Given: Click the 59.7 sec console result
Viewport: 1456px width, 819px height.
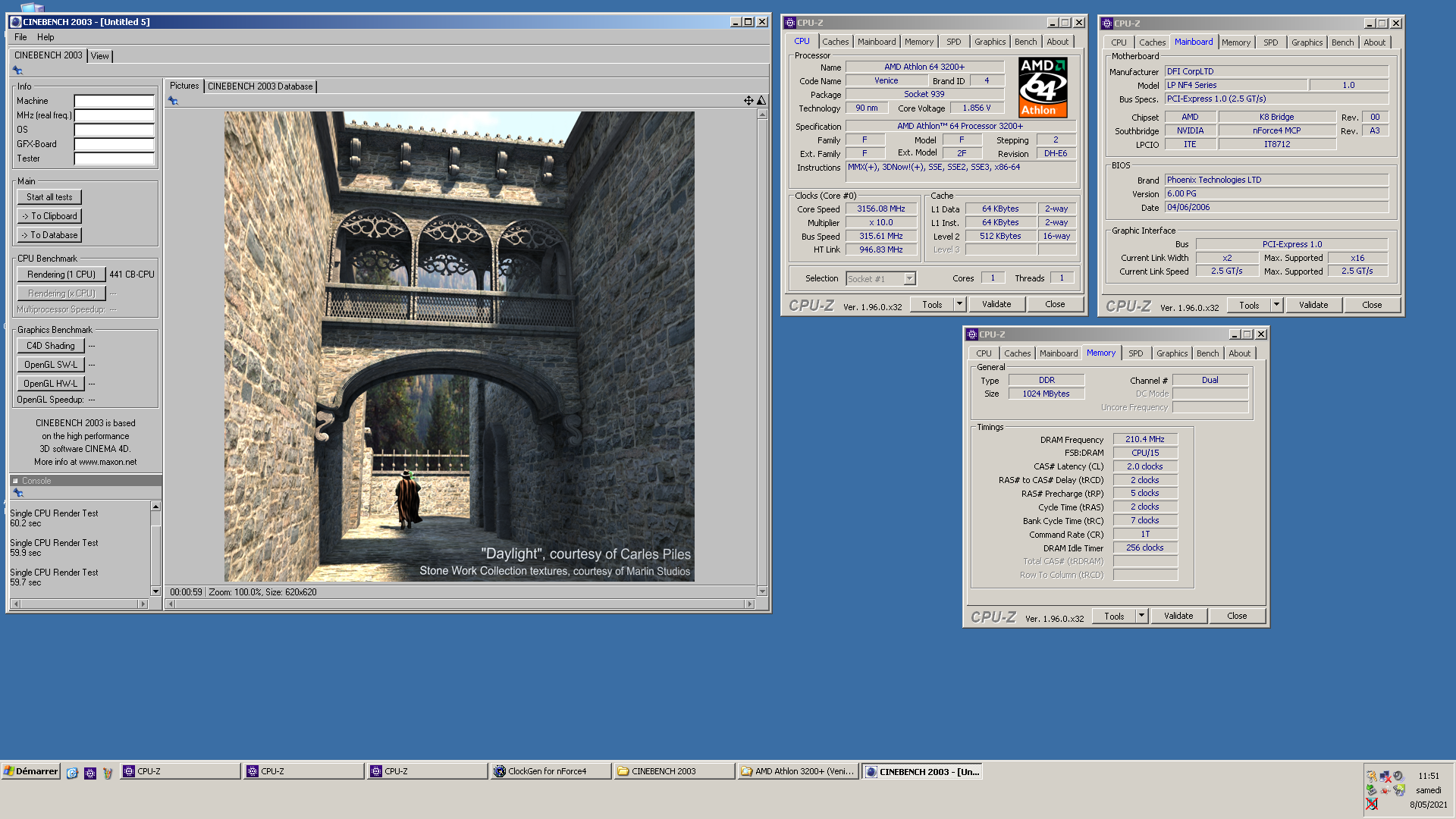Looking at the screenshot, I should (x=26, y=582).
